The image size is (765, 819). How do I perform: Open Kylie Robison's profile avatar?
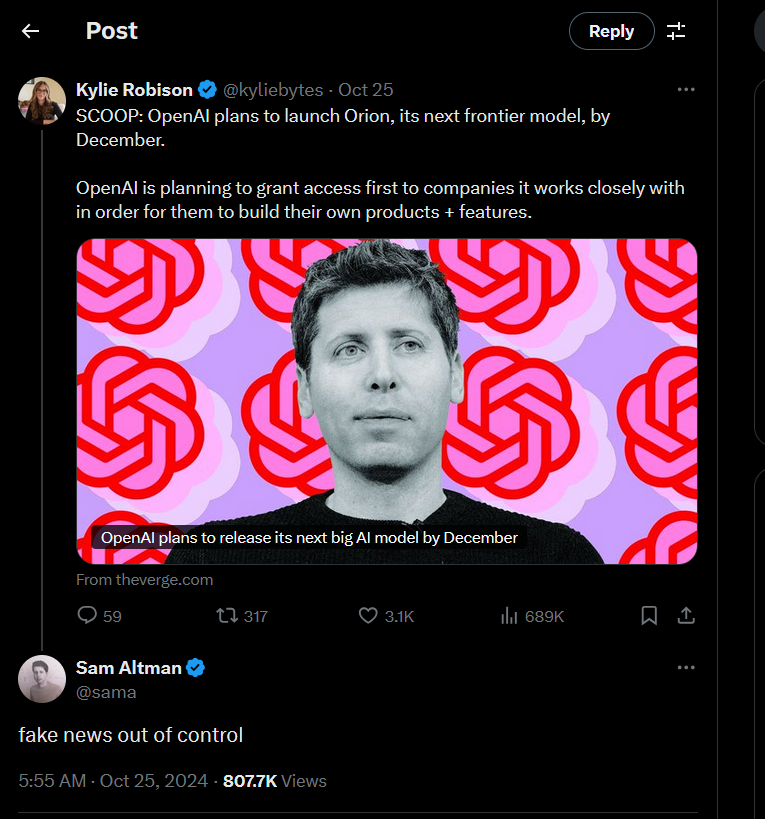(x=42, y=100)
